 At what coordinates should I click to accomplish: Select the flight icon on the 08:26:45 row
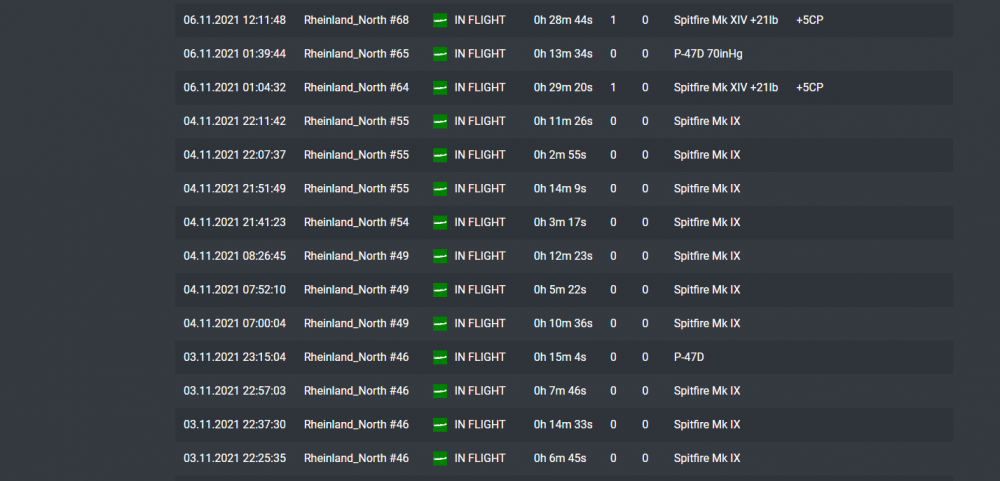439,256
